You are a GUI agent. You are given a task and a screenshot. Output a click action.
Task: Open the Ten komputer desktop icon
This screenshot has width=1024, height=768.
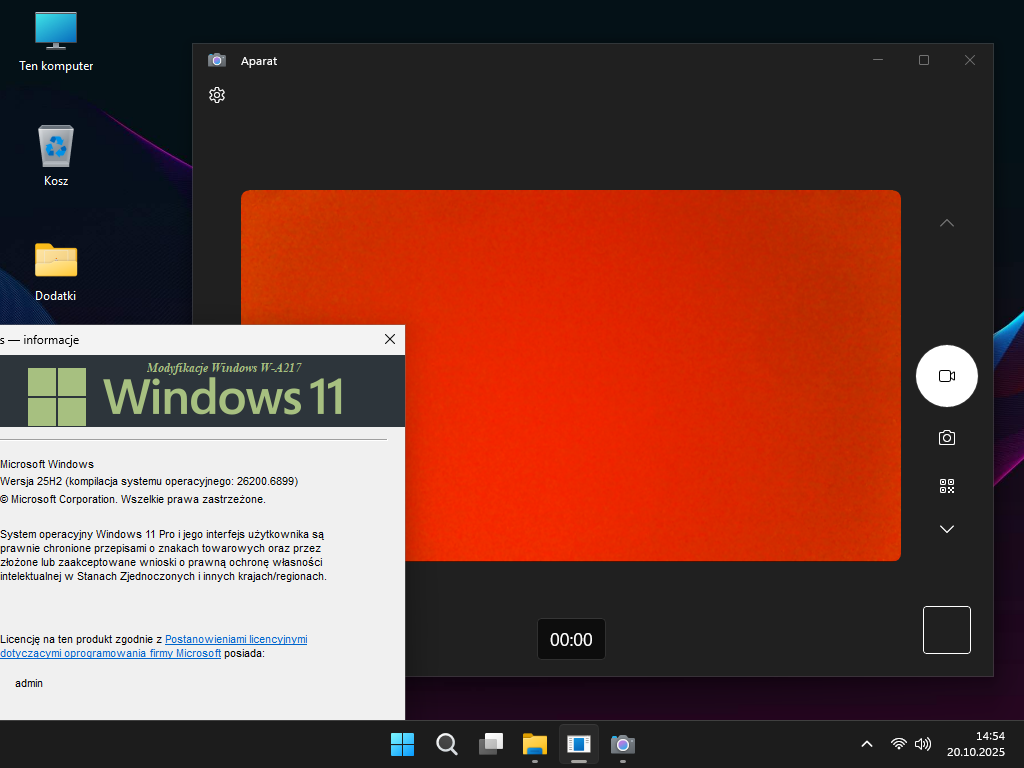point(56,40)
